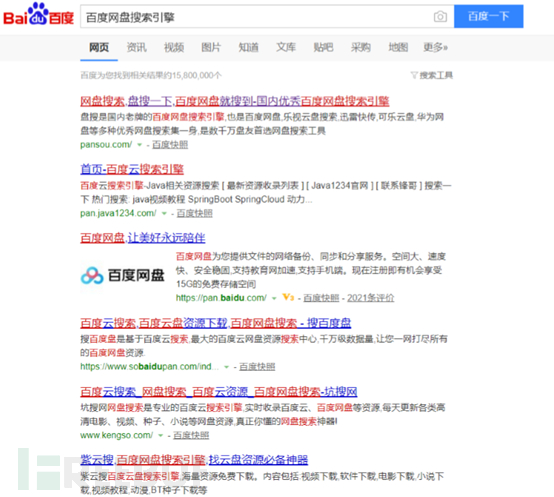
Task: Open result titled 网盘搜索,盘搜一下
Action: (x=235, y=101)
